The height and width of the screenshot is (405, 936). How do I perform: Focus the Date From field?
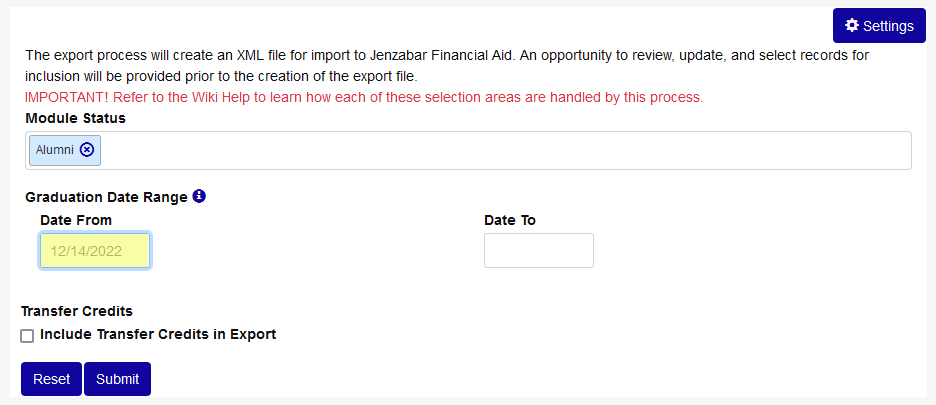coord(95,251)
